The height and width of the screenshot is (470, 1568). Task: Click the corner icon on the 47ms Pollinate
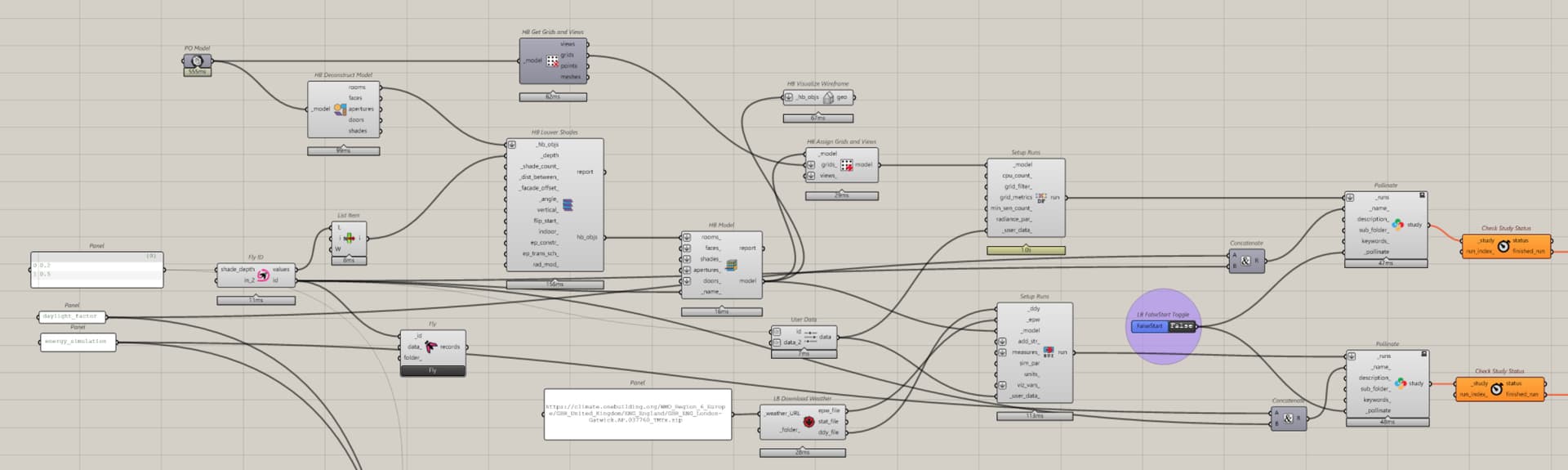pyautogui.click(x=1422, y=195)
